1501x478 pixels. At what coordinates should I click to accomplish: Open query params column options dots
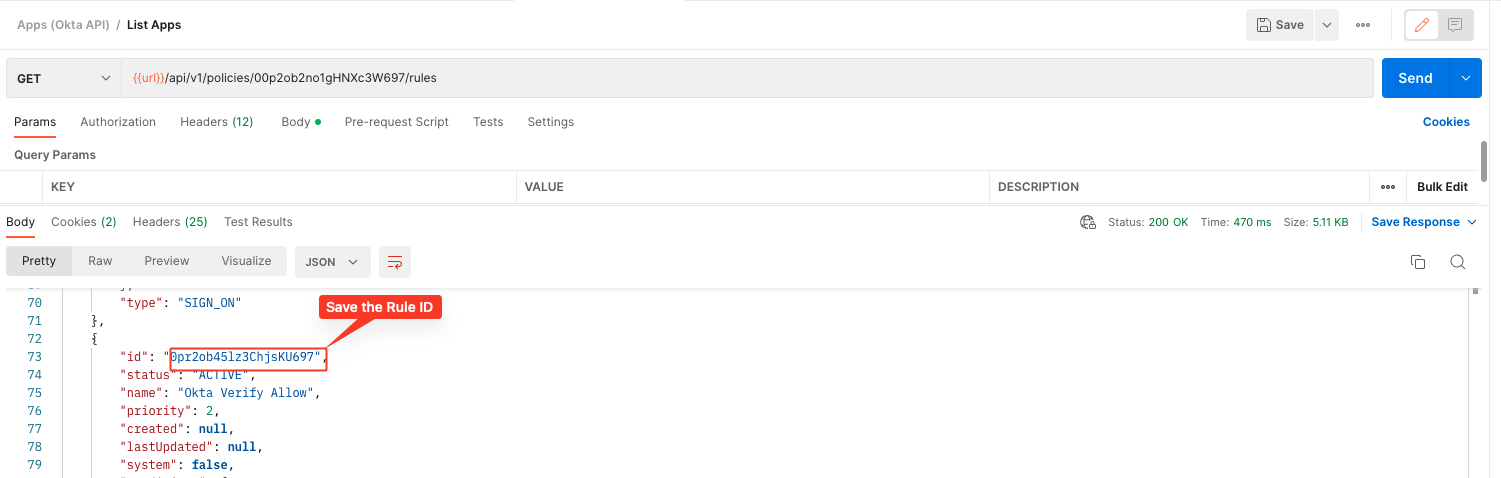[1387, 187]
